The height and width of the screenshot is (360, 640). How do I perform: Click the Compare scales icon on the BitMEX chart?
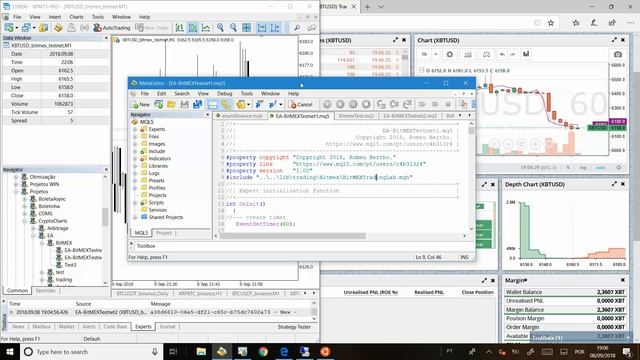pos(487,54)
